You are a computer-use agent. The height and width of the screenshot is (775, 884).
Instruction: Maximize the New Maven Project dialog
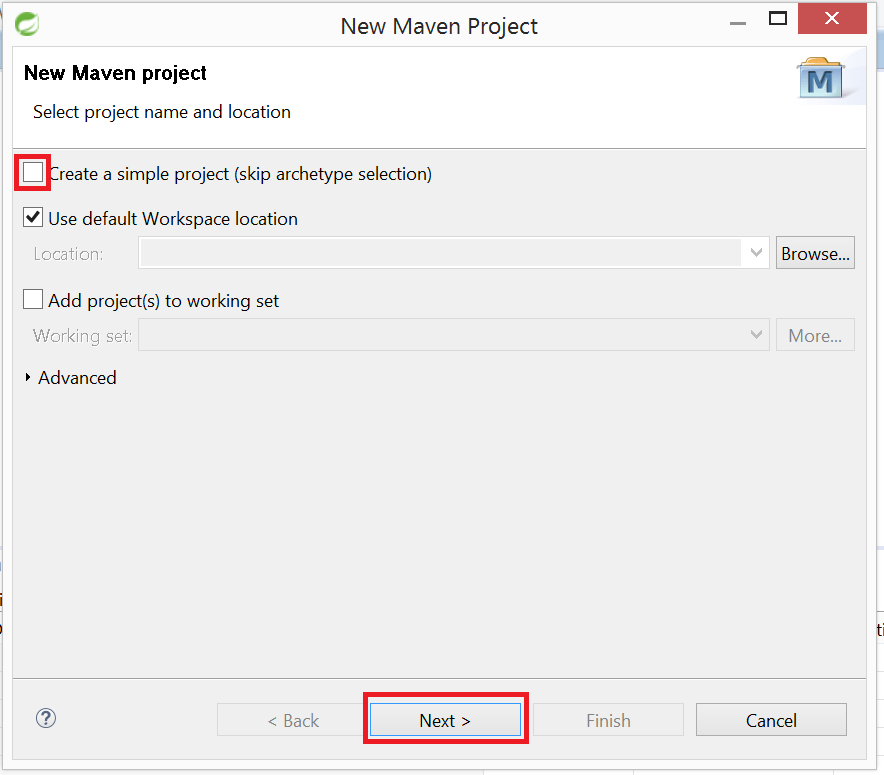pos(778,19)
